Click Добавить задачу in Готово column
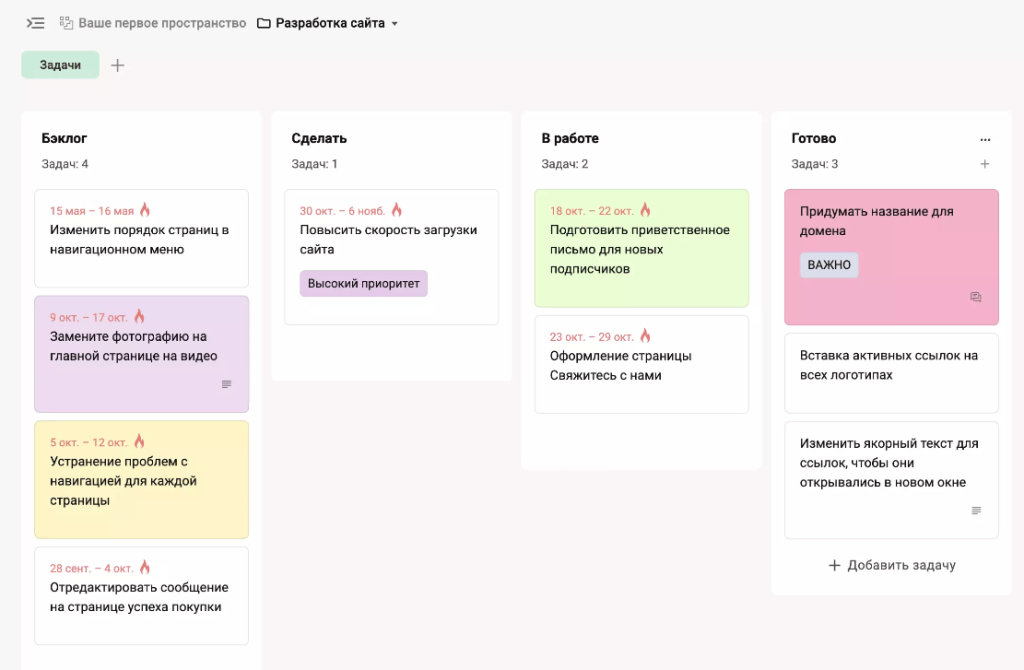The height and width of the screenshot is (670, 1024). point(892,565)
